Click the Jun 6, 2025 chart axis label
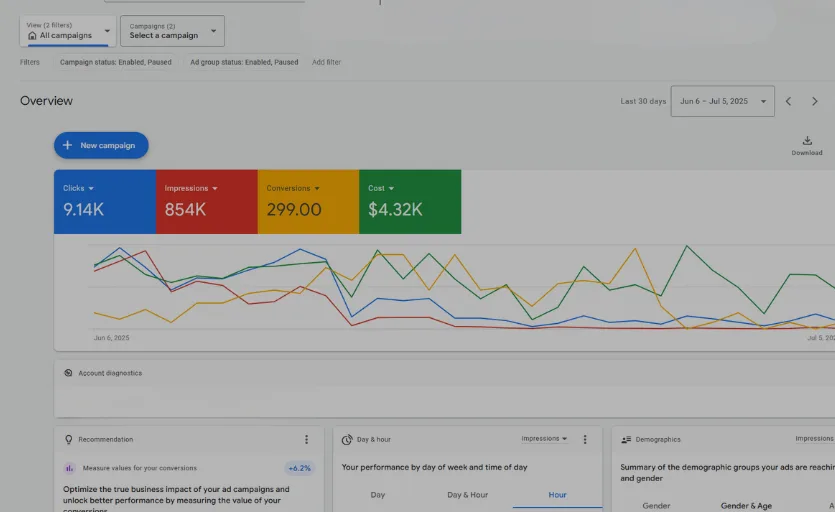This screenshot has height=512, width=835. (111, 338)
